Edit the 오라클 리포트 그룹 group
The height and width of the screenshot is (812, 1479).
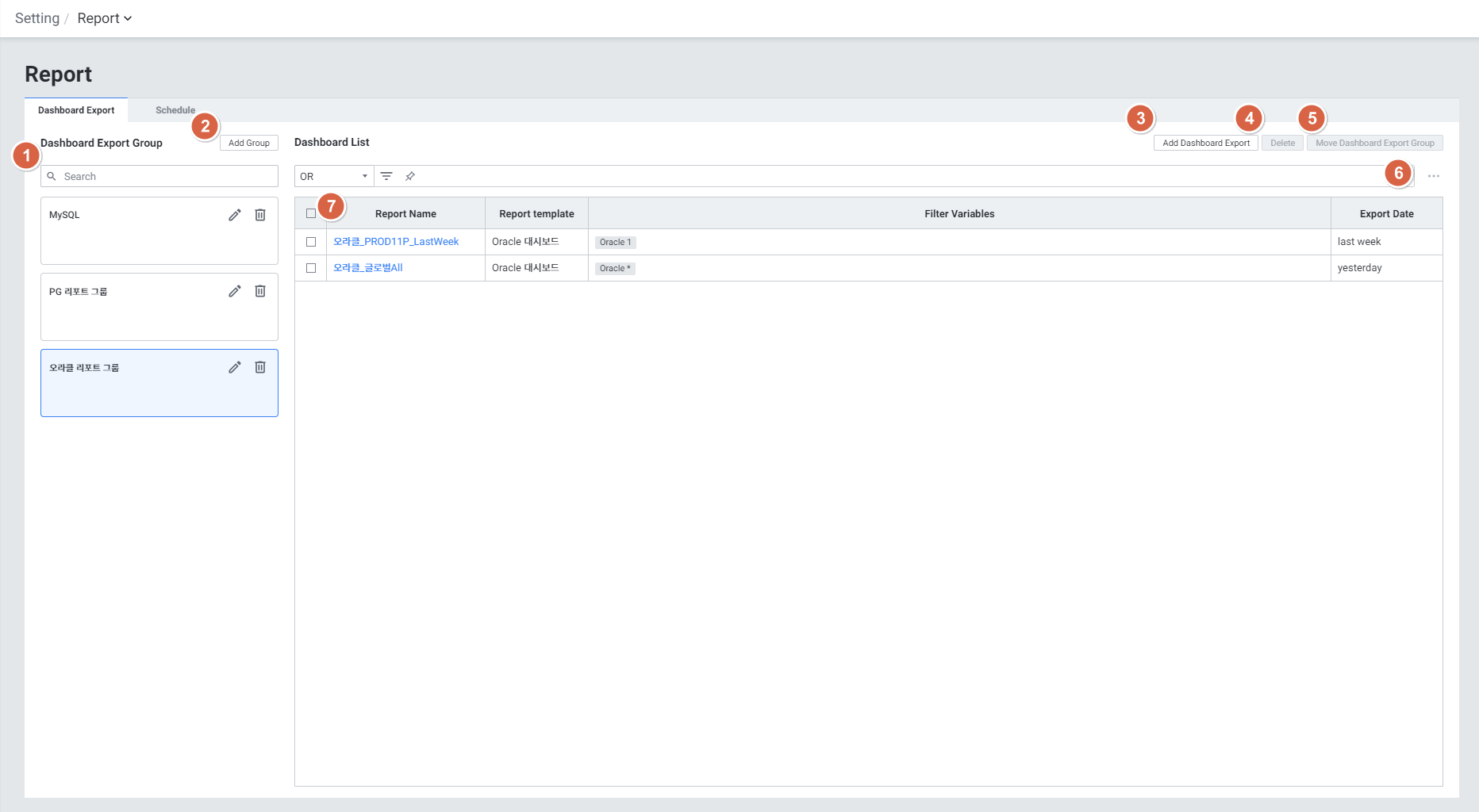click(234, 367)
